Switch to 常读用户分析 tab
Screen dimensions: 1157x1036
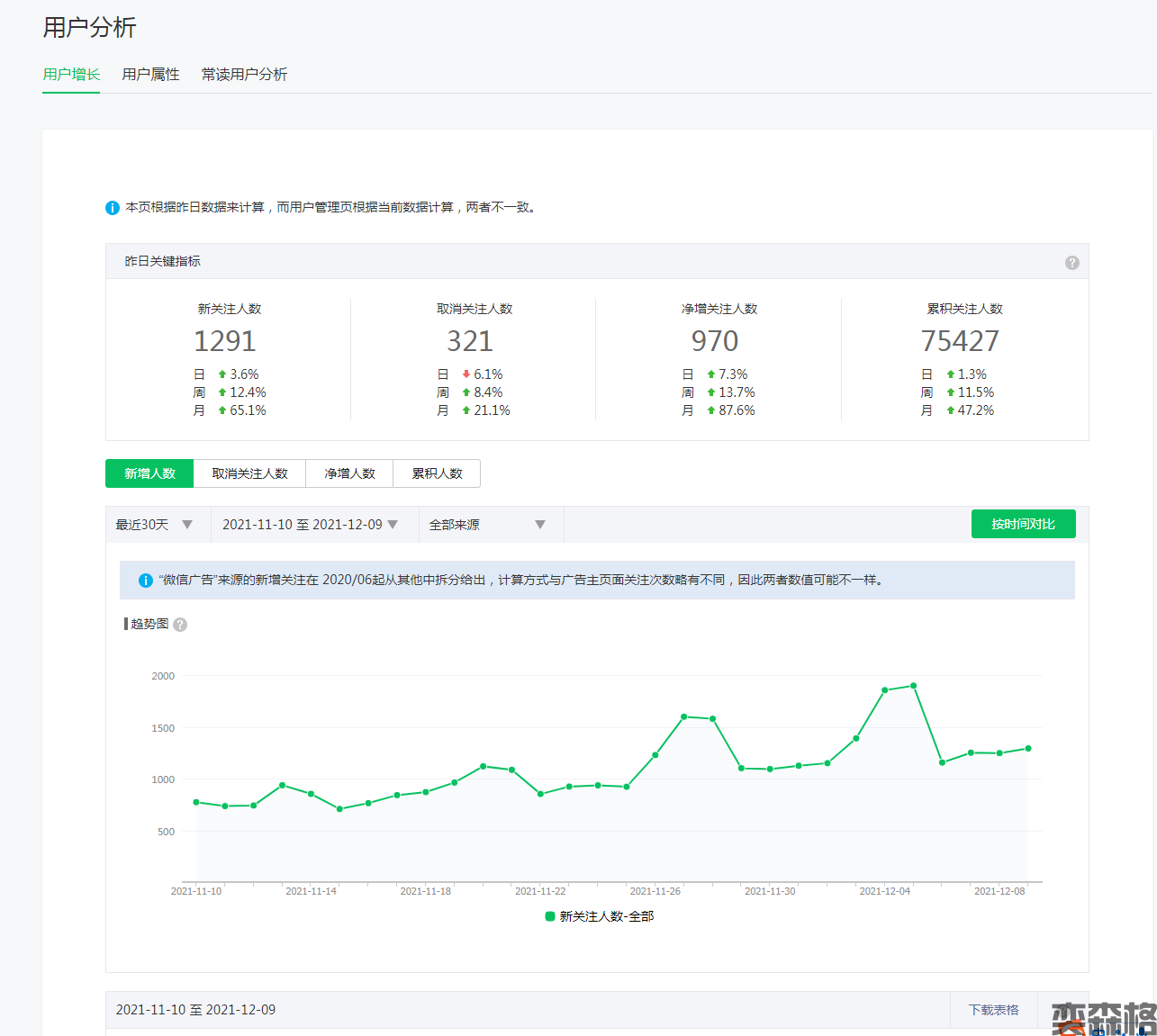point(244,75)
